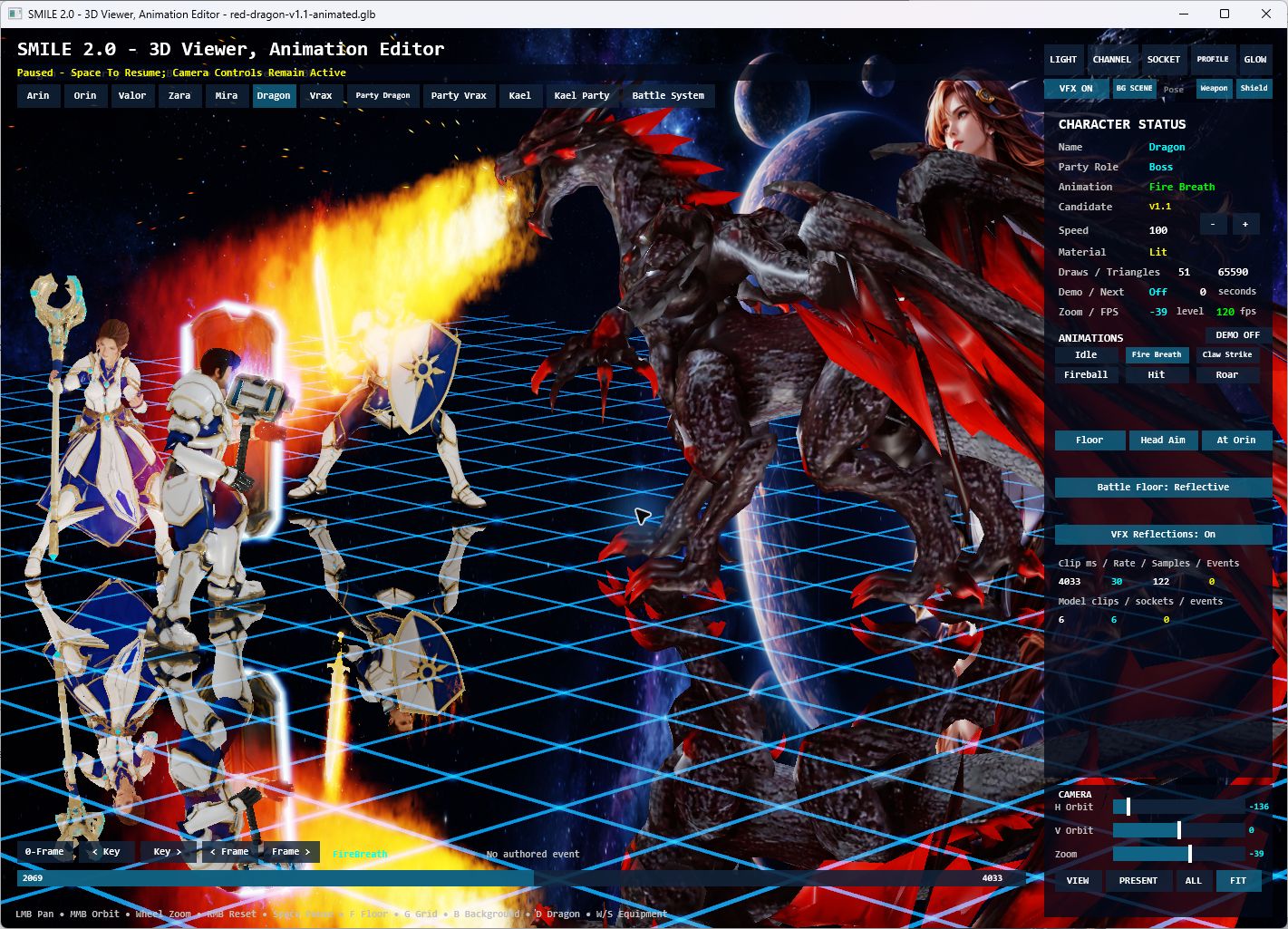
Task: Step forward with the Frame > button
Action: [x=291, y=851]
